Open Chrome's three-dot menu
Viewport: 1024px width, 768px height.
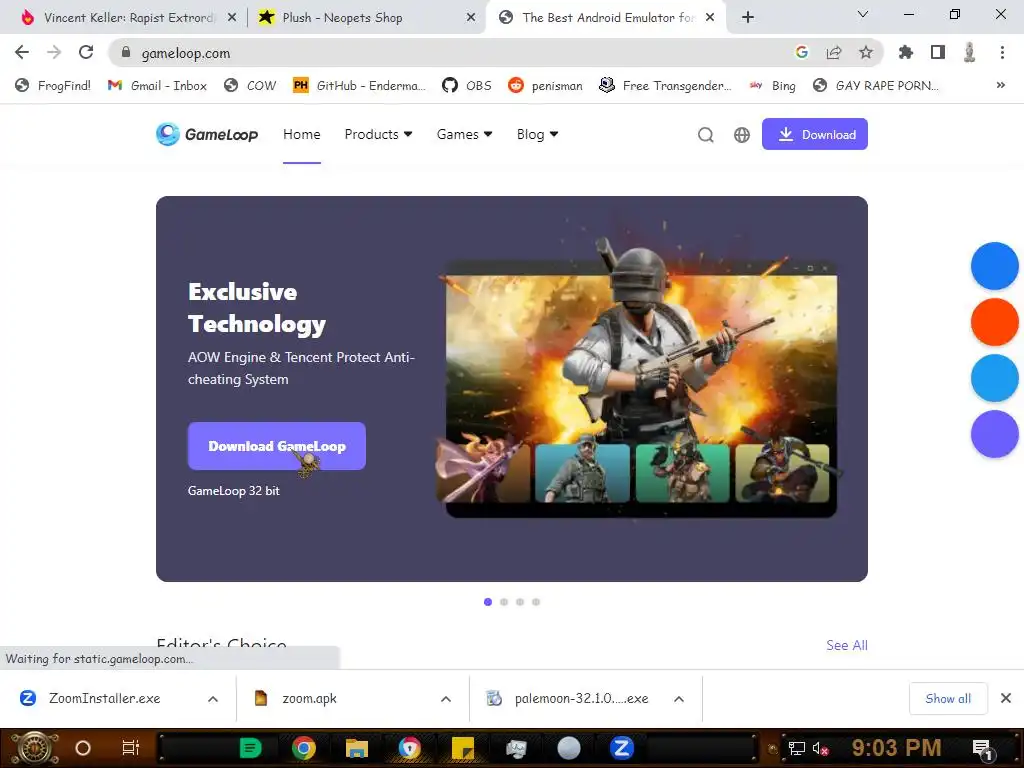click(x=1002, y=52)
